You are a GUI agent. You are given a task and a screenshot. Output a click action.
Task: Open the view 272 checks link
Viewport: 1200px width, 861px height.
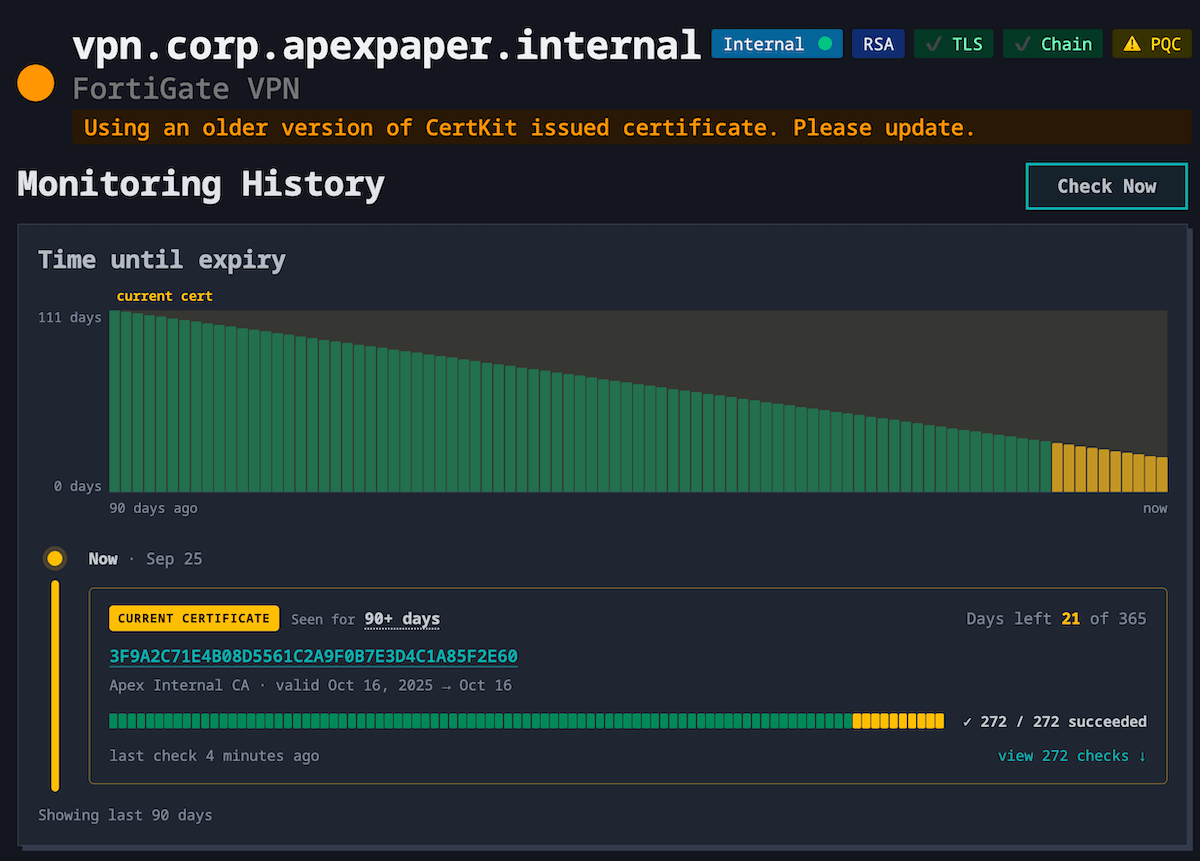coord(1072,756)
